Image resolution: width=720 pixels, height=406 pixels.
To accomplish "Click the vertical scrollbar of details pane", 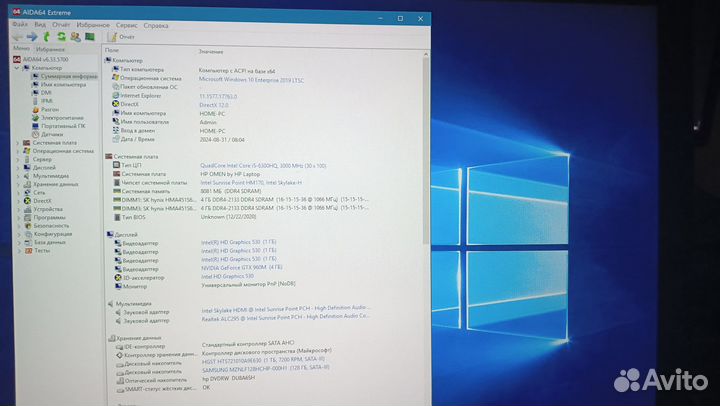I will pyautogui.click(x=427, y=200).
